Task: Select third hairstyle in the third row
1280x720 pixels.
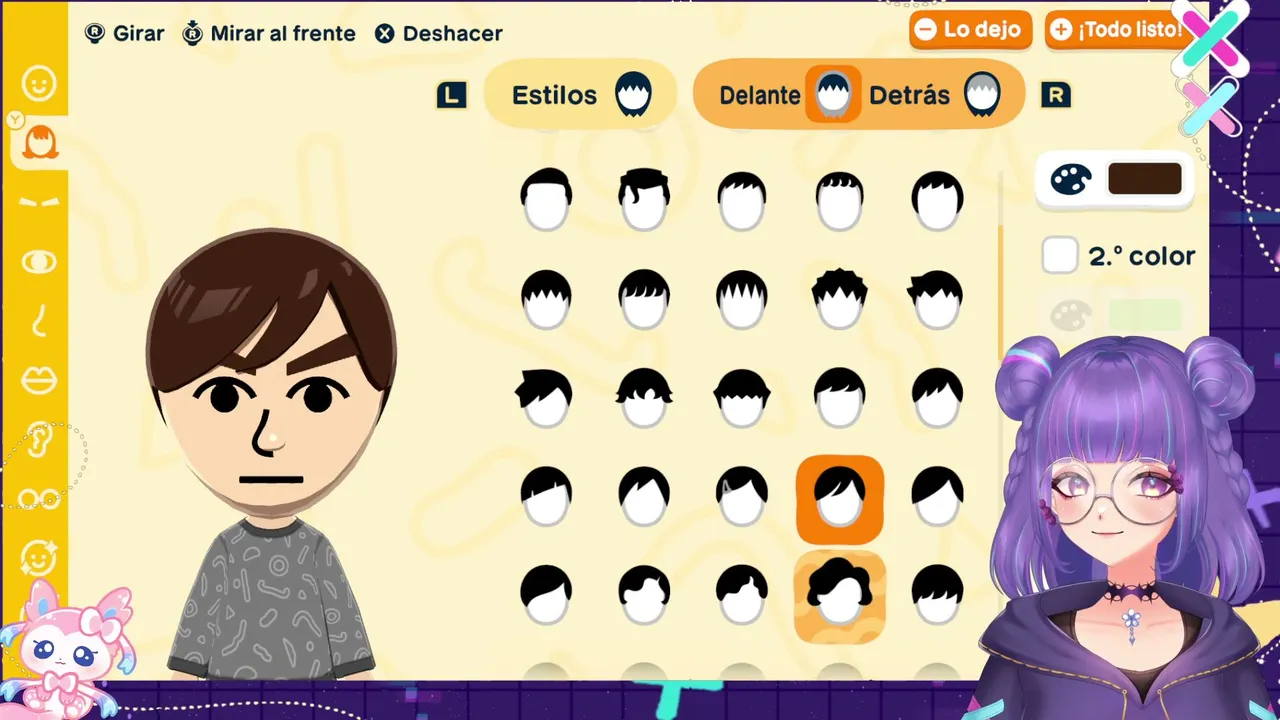Action: coord(742,398)
